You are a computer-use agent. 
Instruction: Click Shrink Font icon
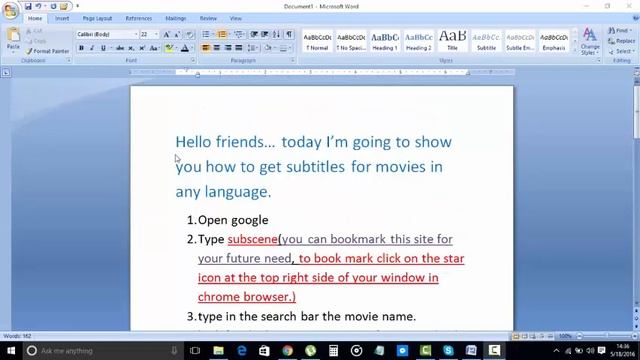(178, 35)
